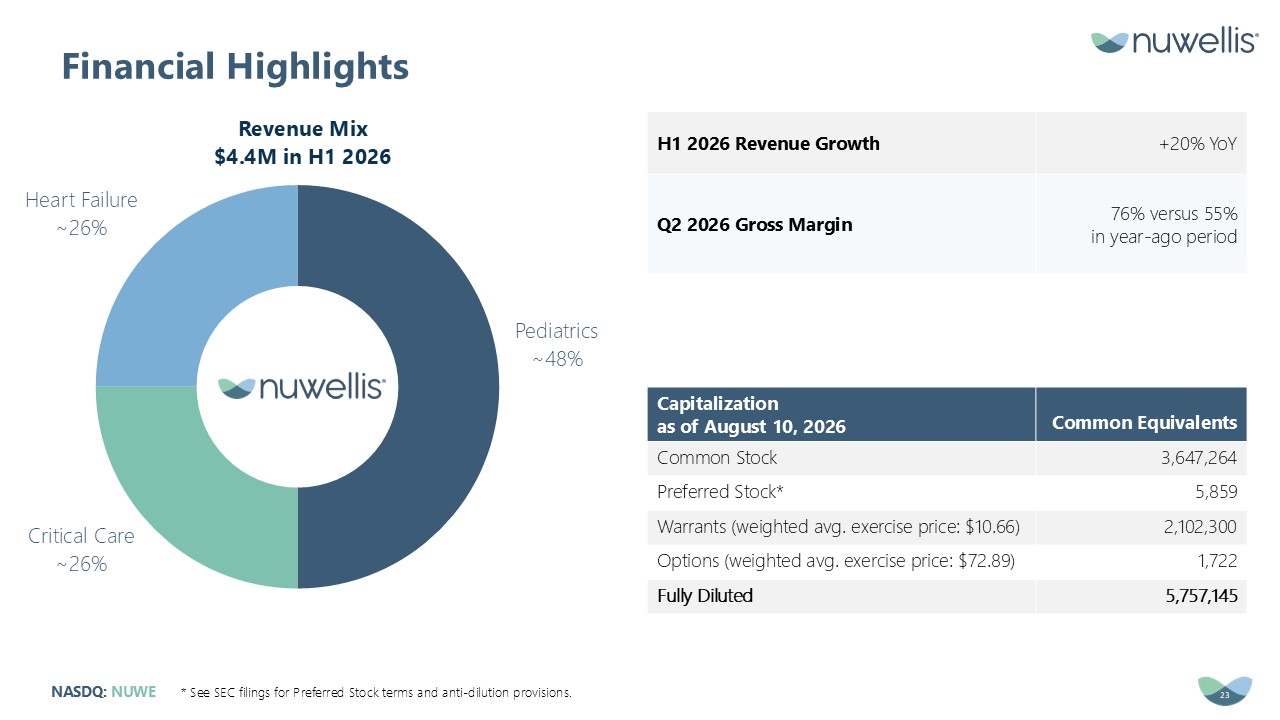Viewport: 1280px width, 720px height.
Task: Click the Heart Failure ~26% label
Action: click(x=81, y=214)
